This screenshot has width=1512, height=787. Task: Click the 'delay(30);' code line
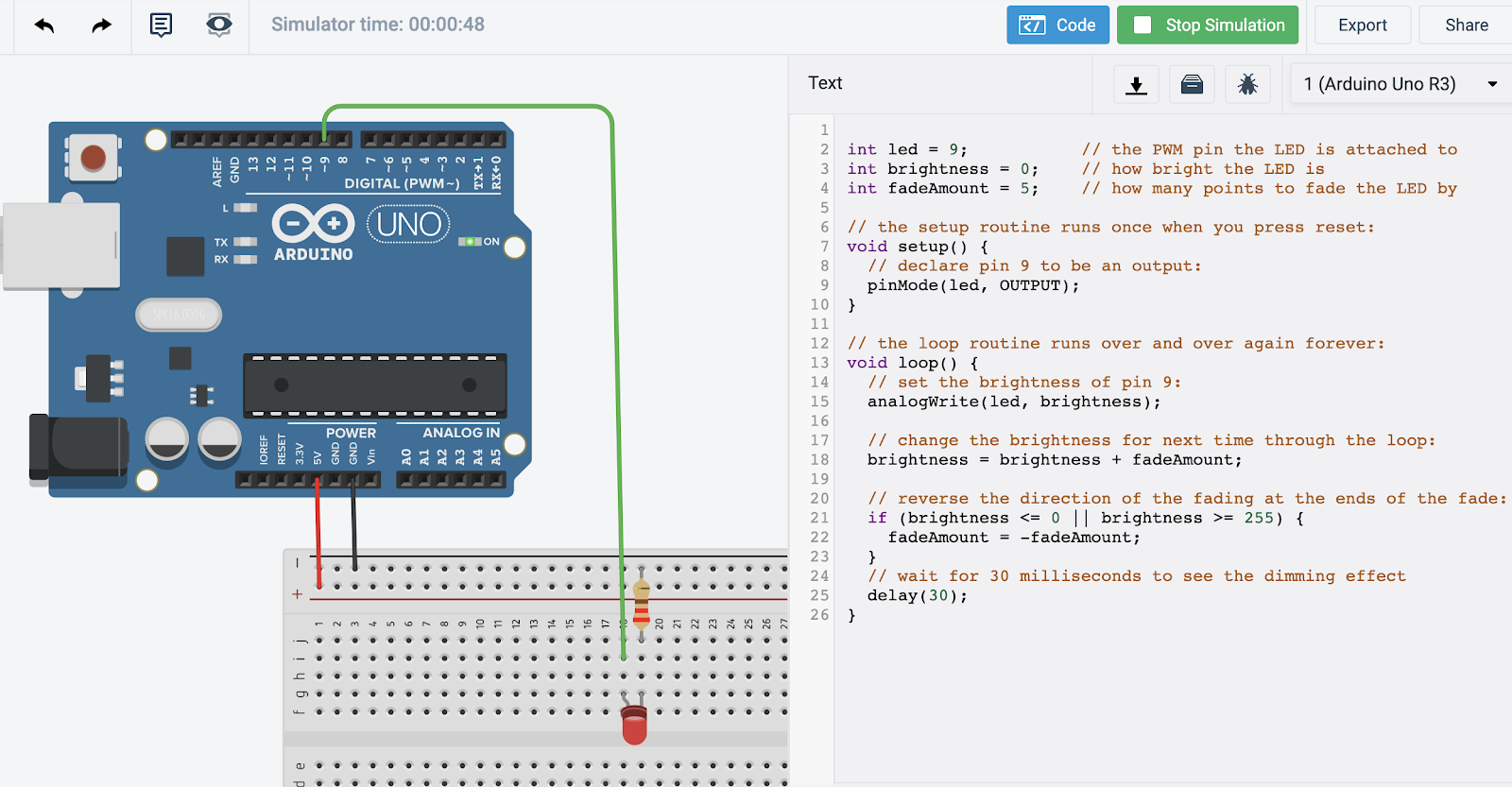(918, 595)
